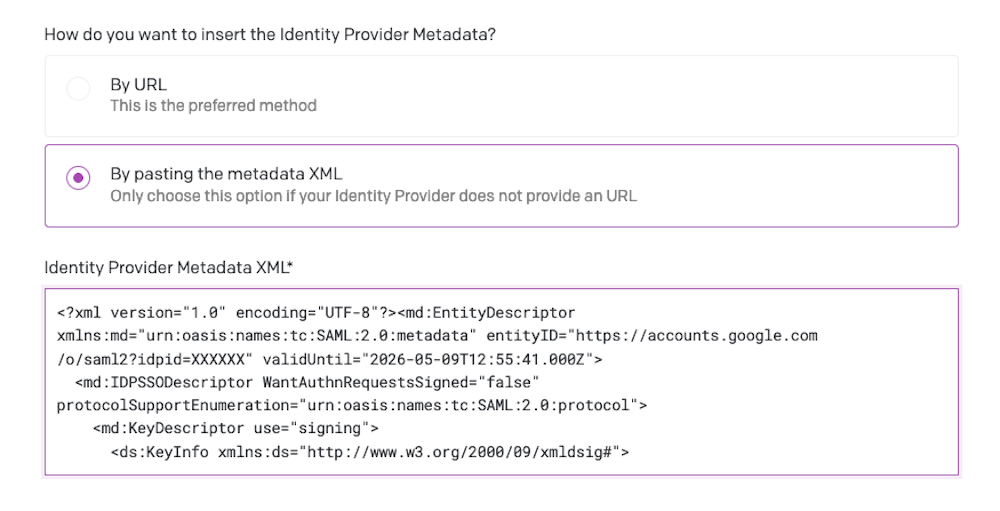This screenshot has width=1000, height=511.
Task: Click the accounts.google.com entityID text
Action: [x=696, y=336]
